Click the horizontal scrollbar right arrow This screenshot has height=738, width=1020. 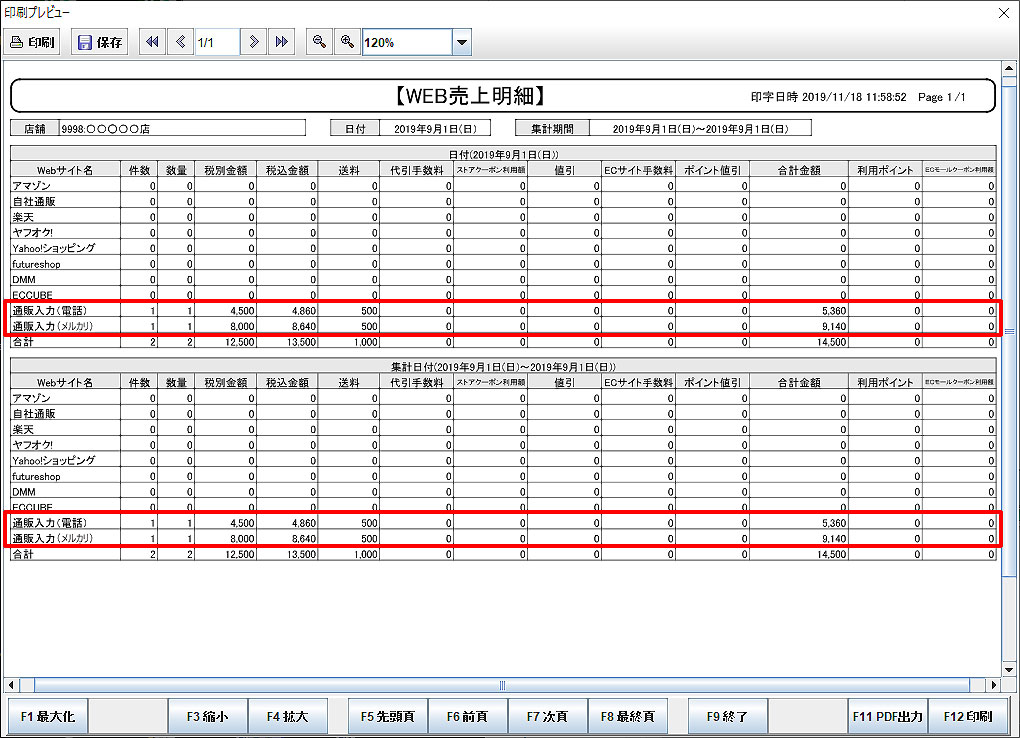pos(993,685)
